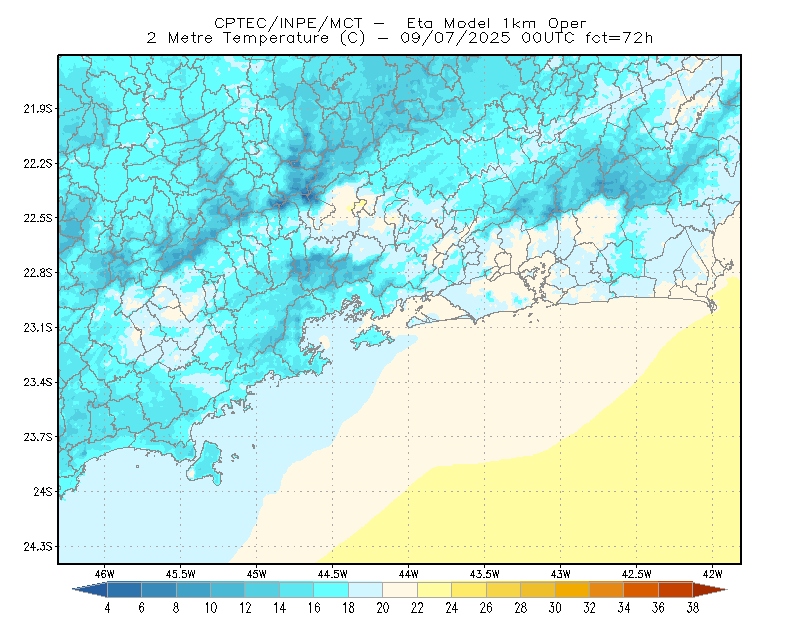Click the light blue swatch between 18 and 20

(366, 590)
